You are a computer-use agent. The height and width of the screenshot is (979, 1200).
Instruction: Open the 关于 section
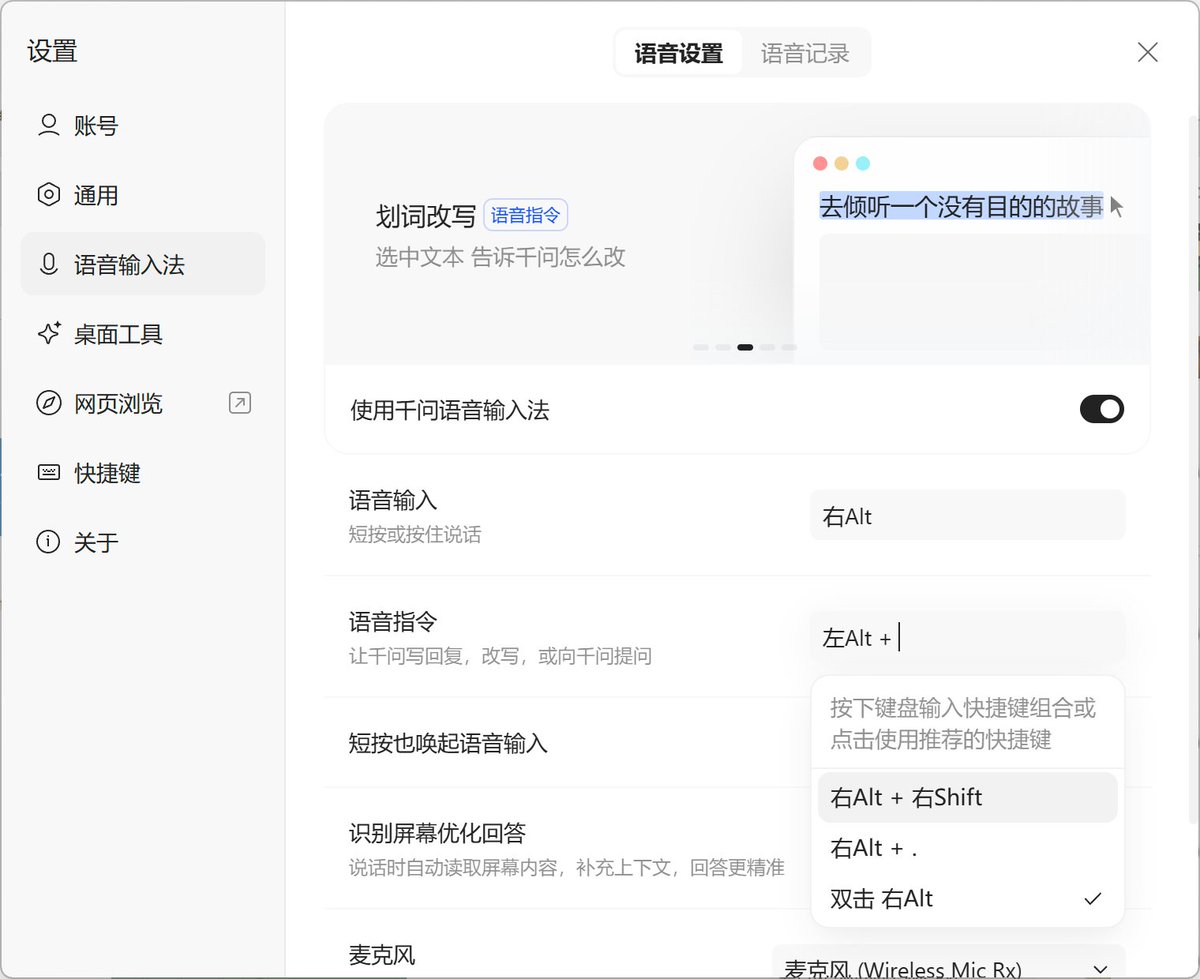[x=143, y=542]
